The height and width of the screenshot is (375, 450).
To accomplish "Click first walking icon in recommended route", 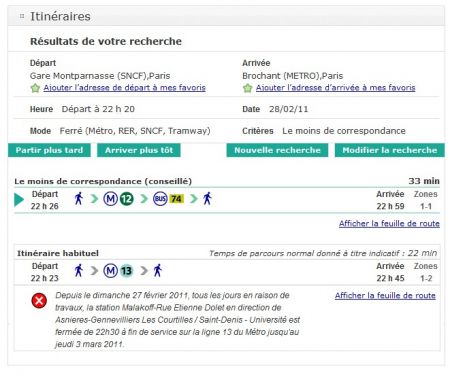I will coord(79,198).
